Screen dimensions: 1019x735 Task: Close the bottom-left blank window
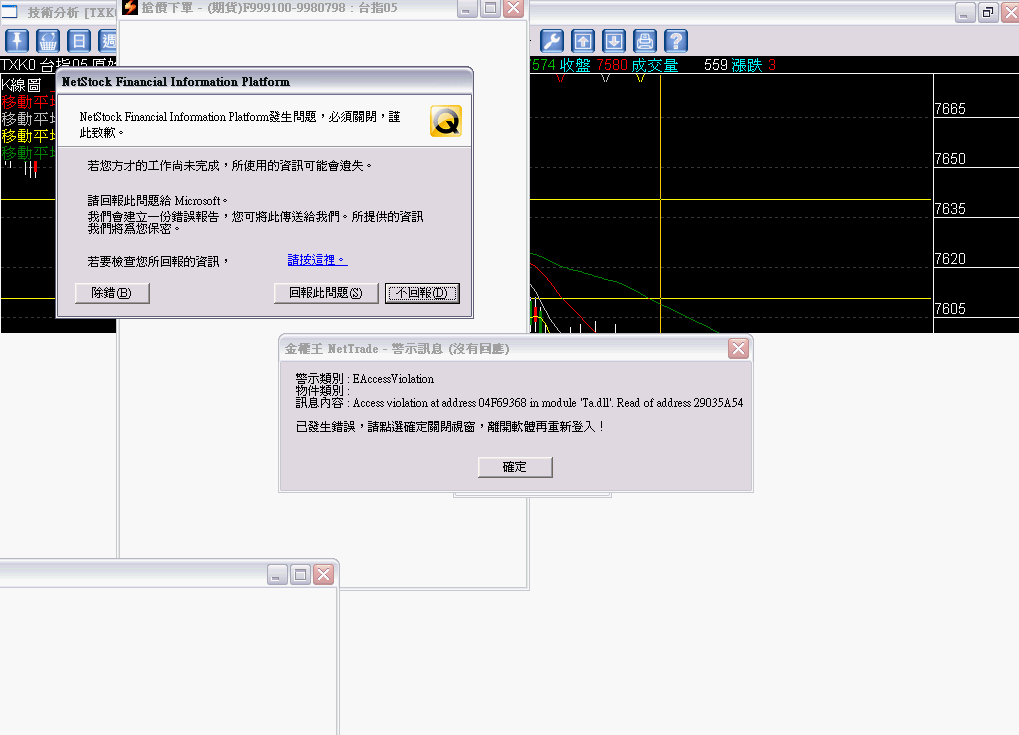(323, 574)
